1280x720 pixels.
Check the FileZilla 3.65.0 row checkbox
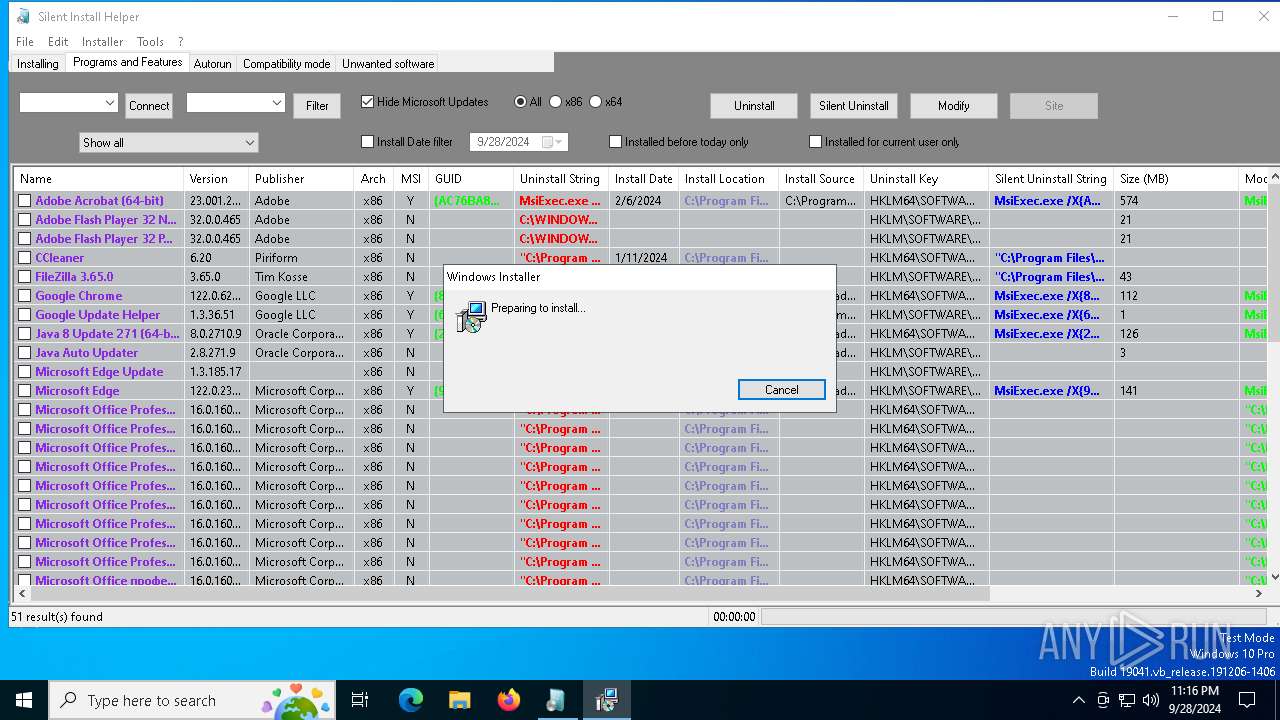(x=25, y=277)
